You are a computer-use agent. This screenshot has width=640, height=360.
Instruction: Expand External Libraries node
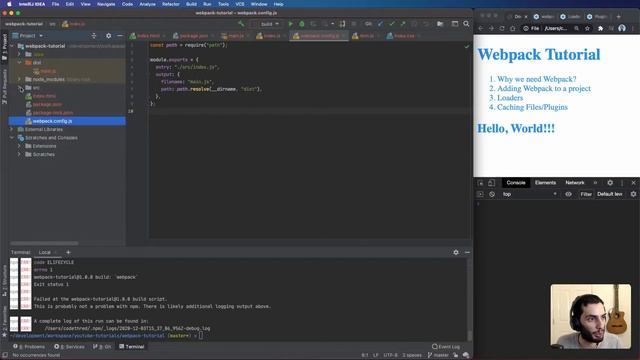(12, 129)
